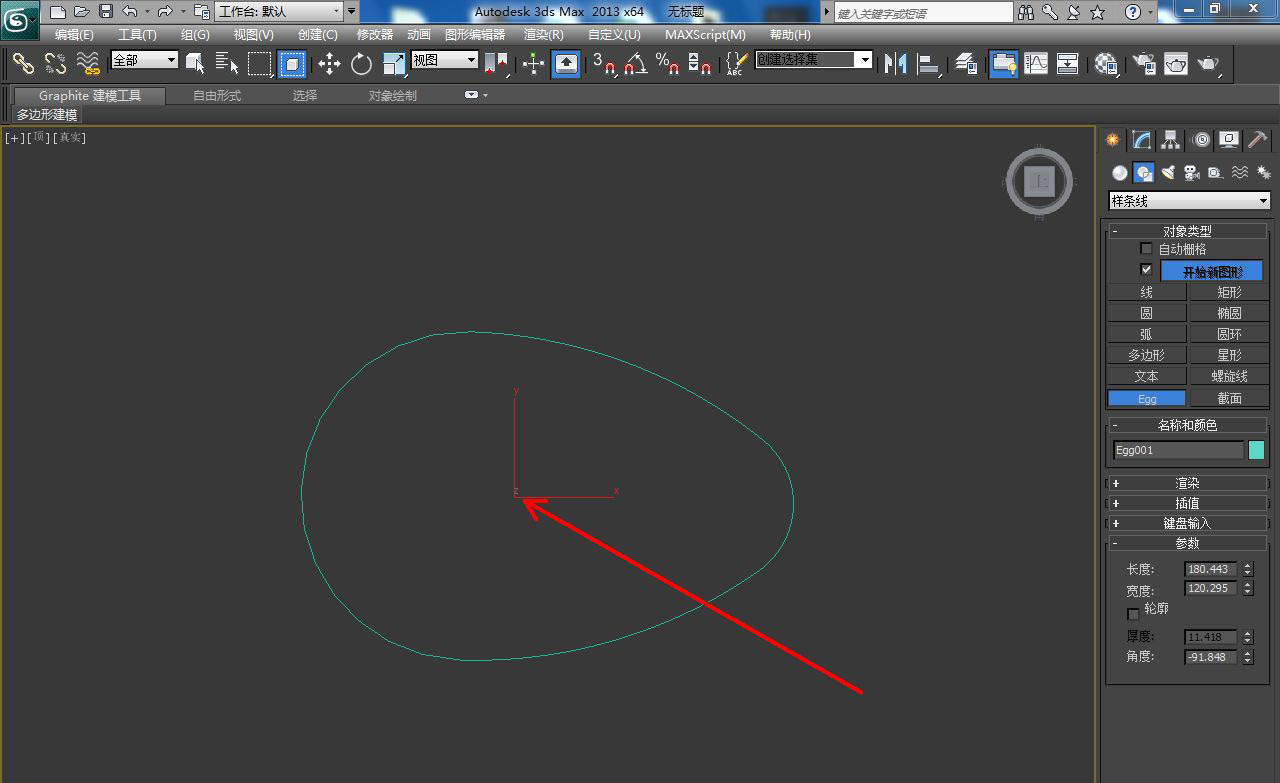Expand the 键盘输入 rollout
The image size is (1280, 783).
(x=1187, y=523)
